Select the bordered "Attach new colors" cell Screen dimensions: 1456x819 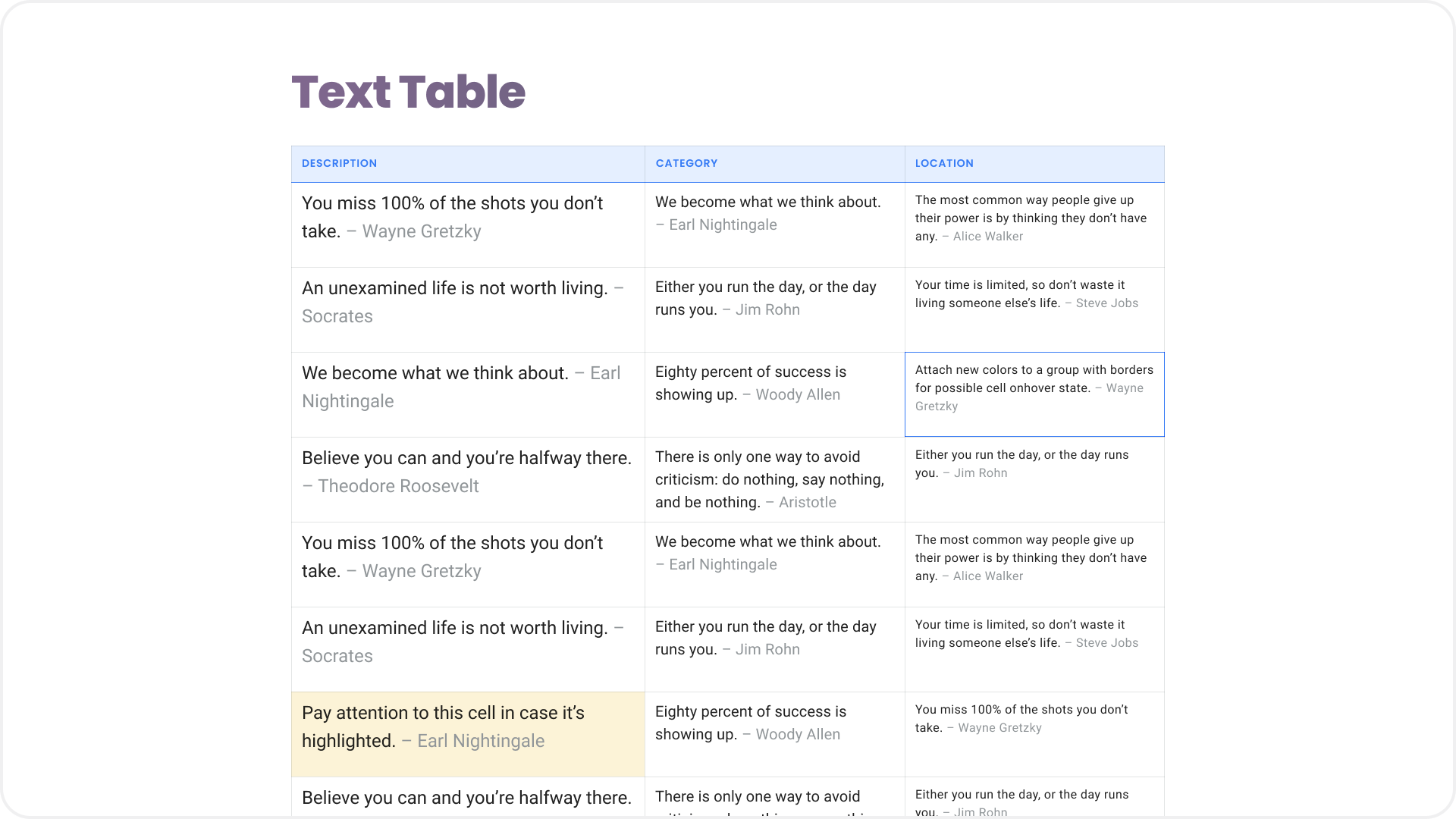[1034, 394]
